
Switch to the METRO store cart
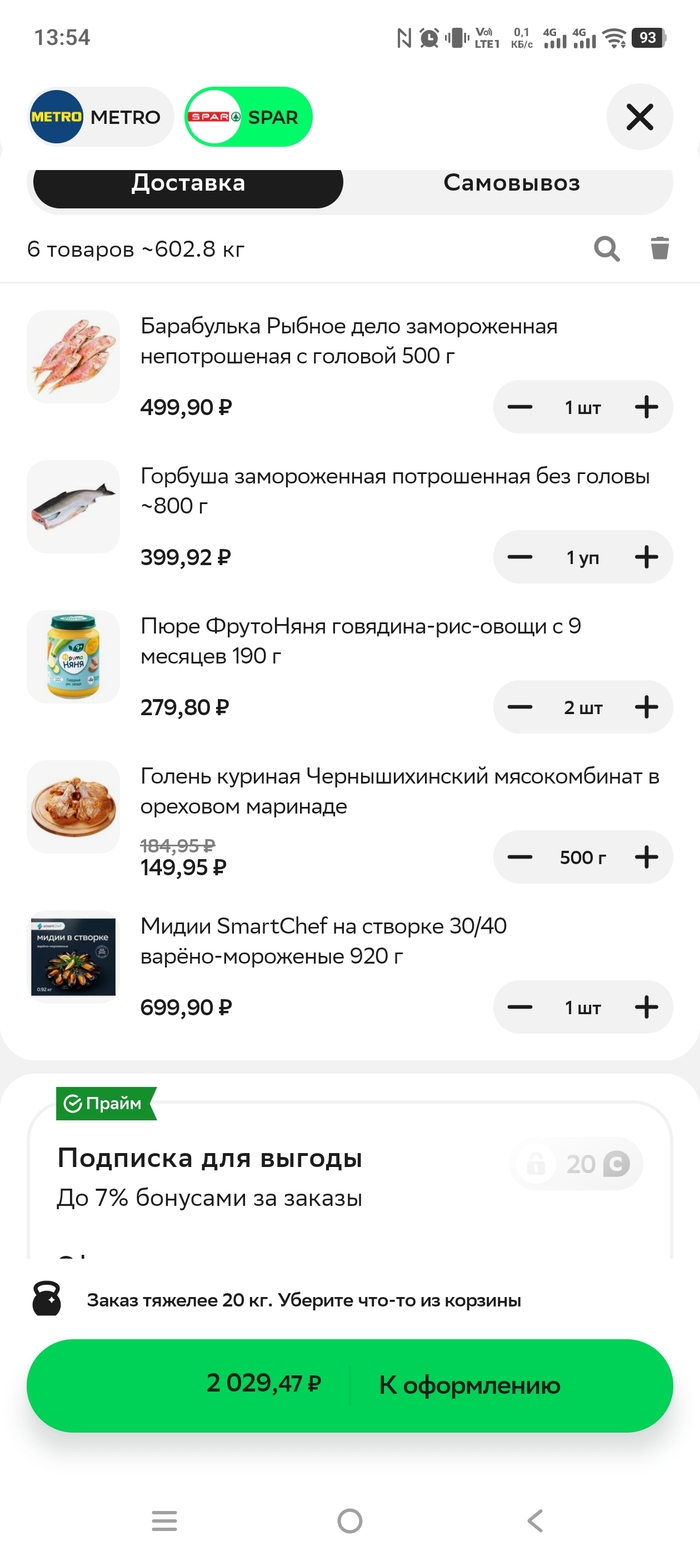tap(98, 117)
